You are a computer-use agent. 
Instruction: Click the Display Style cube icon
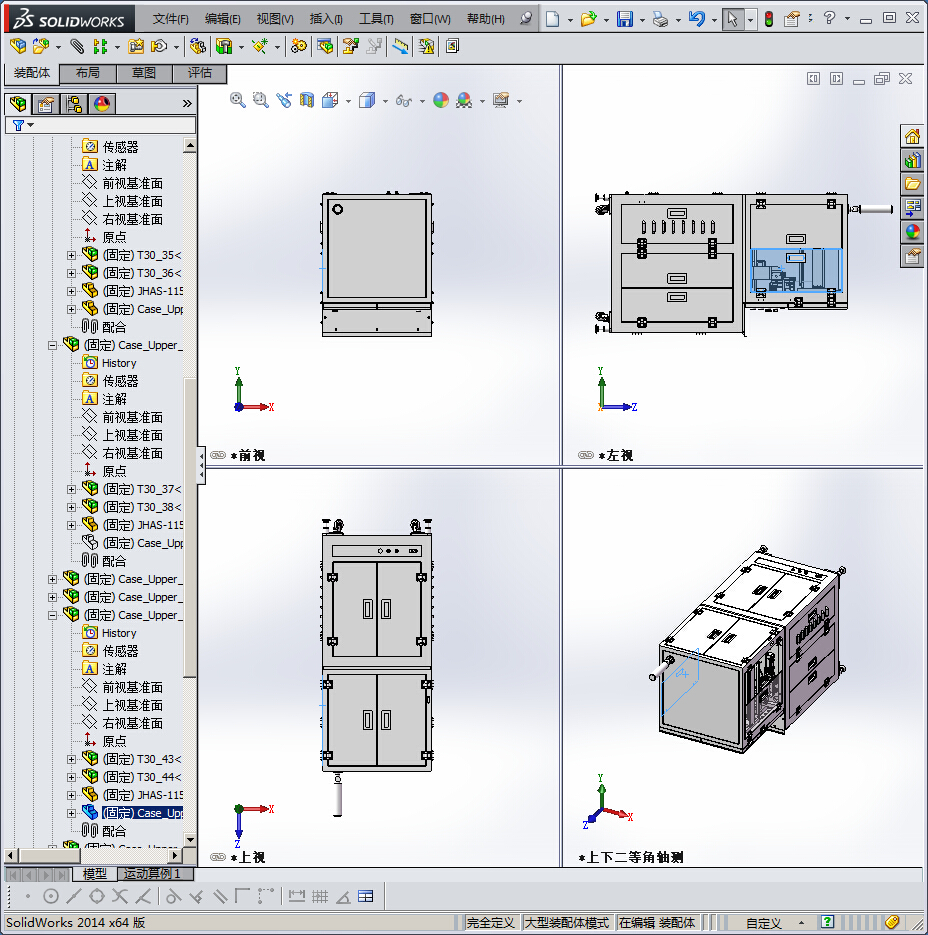[x=367, y=100]
